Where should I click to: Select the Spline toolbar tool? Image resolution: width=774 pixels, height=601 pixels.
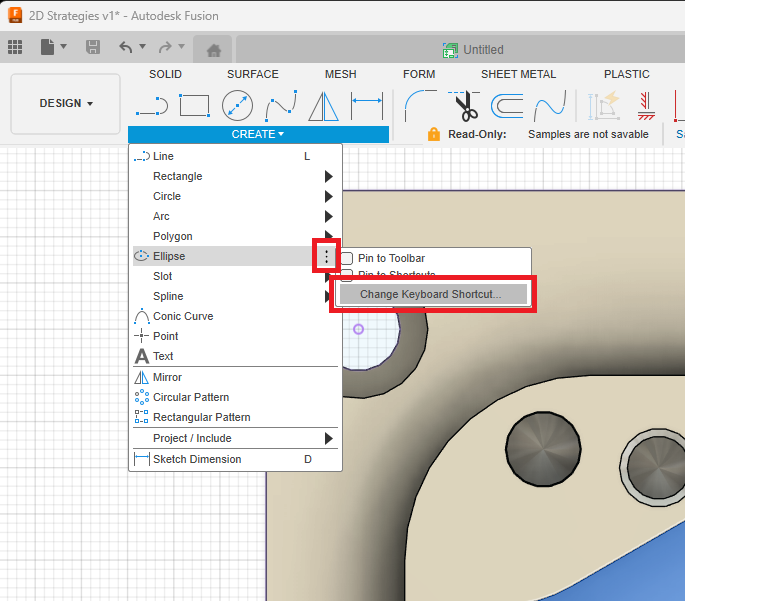point(281,106)
